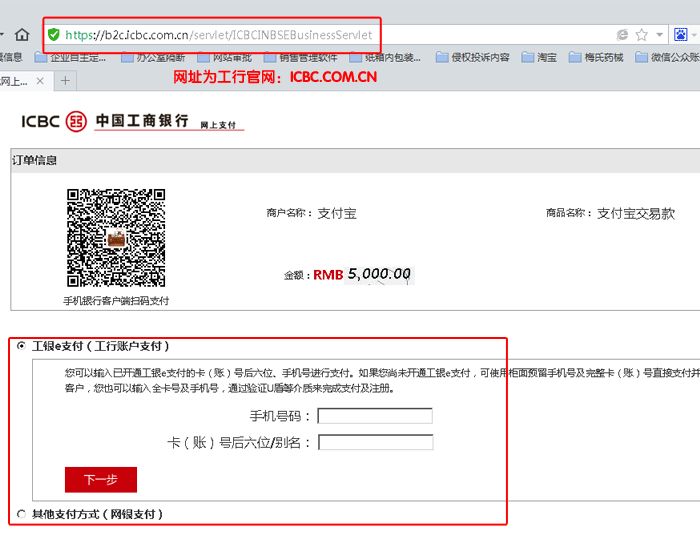Open the 侵权投诉内容 bookmark folder
The height and width of the screenshot is (542, 700).
tap(473, 57)
